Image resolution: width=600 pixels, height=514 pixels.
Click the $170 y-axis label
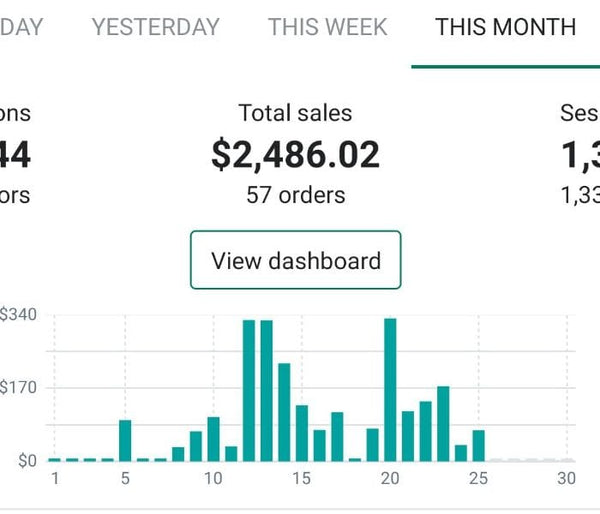[x=18, y=388]
